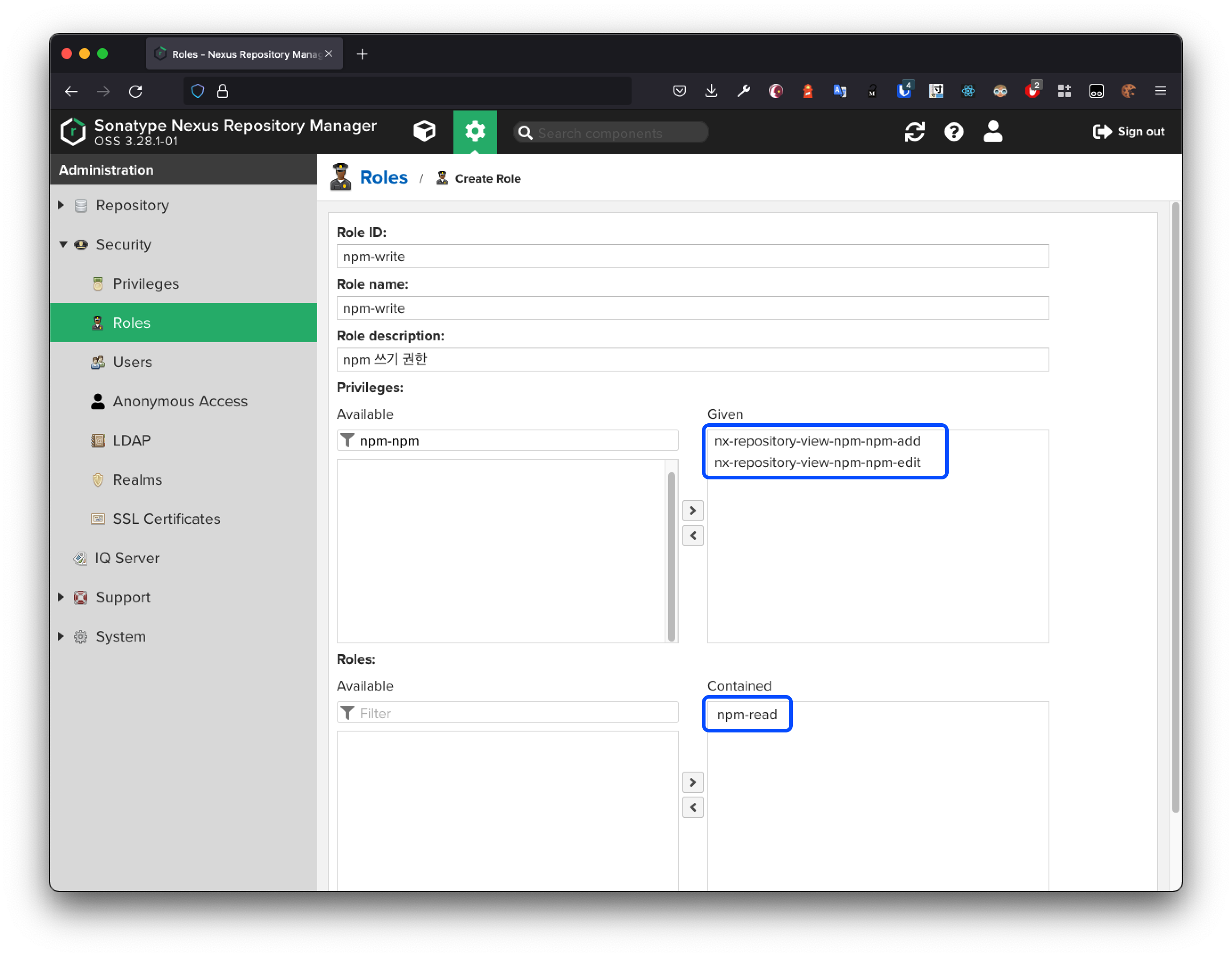Remove role from Contained with left arrow
1232x957 pixels.
coord(693,807)
